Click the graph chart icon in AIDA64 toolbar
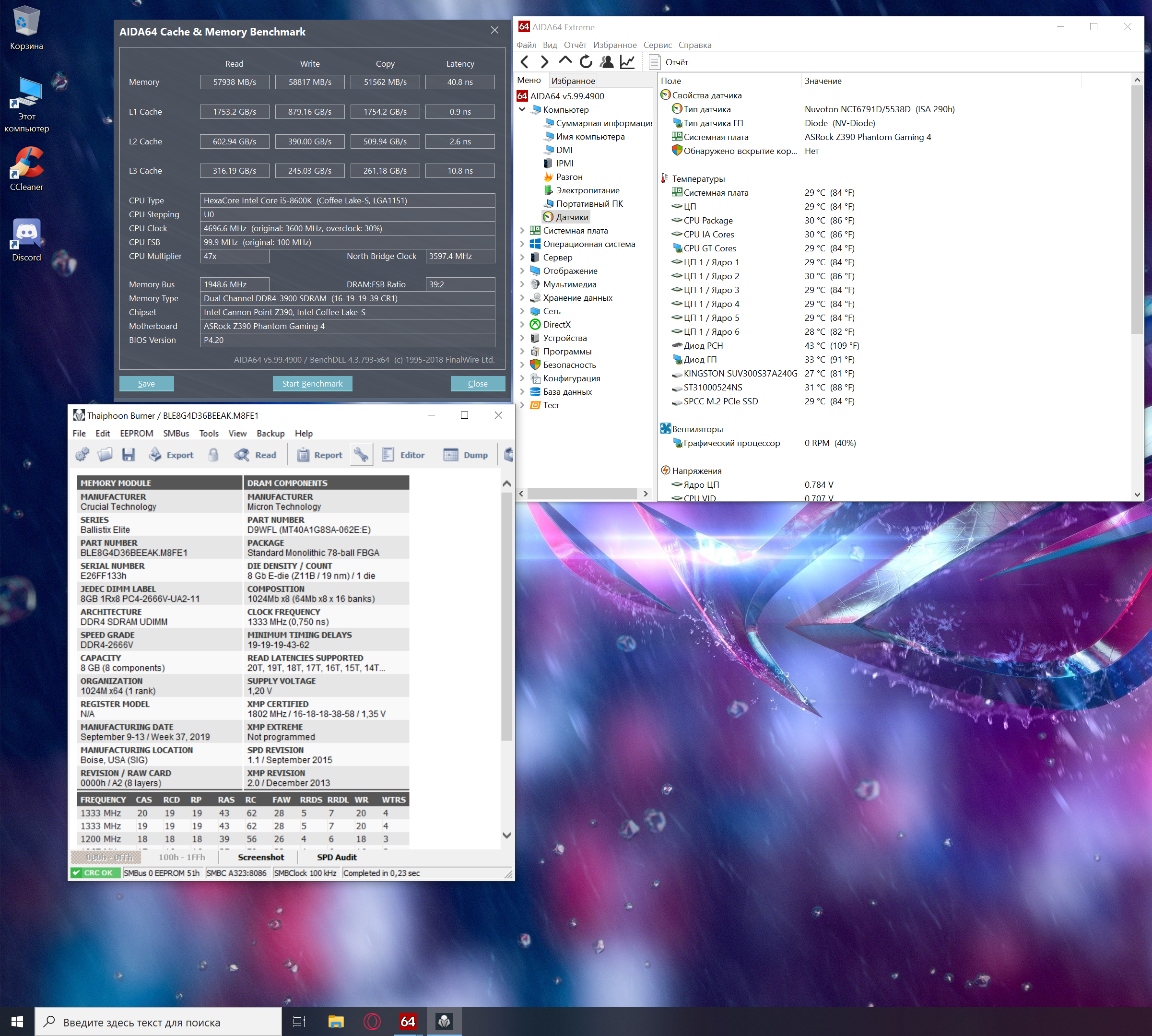Viewport: 1152px width, 1036px height. (x=627, y=62)
